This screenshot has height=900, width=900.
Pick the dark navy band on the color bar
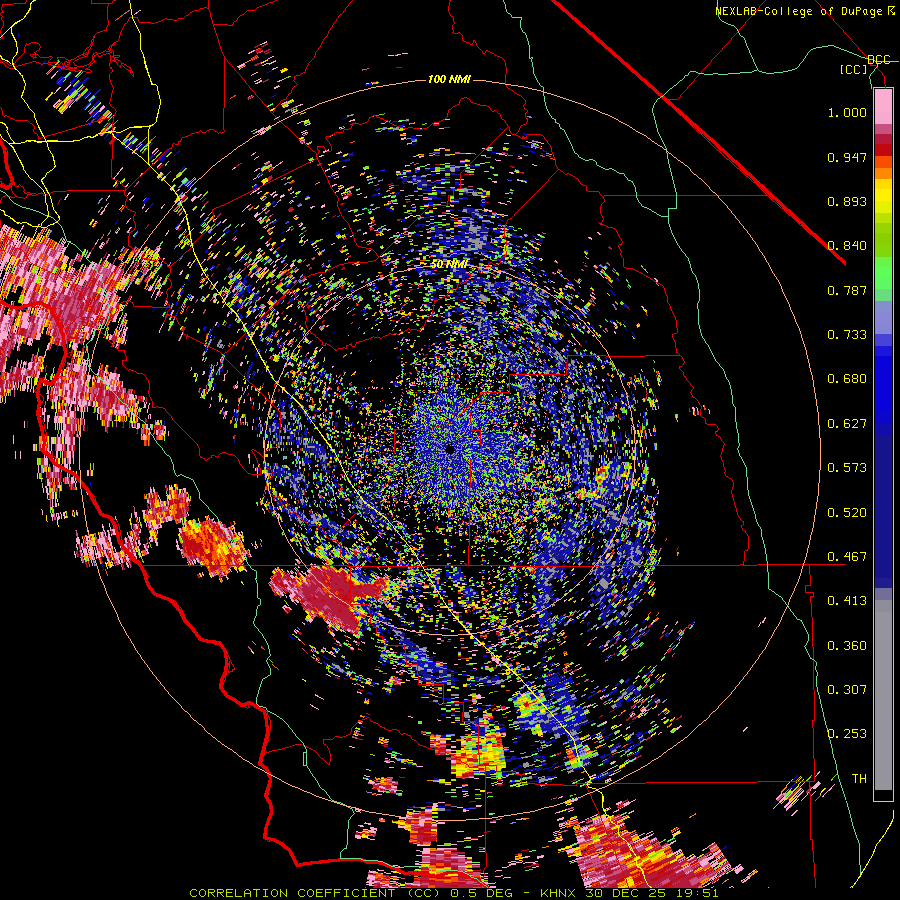(x=883, y=511)
